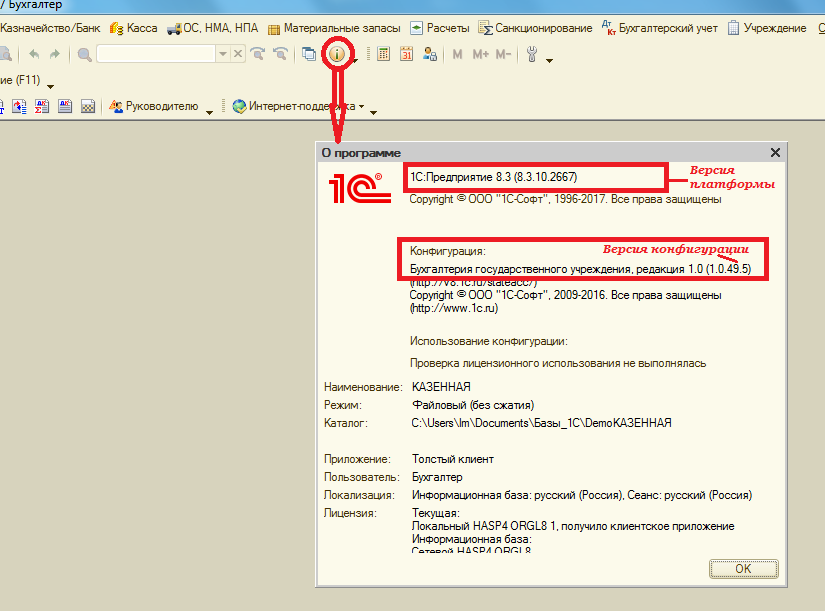The height and width of the screenshot is (613, 825).
Task: Click the About program info icon
Action: click(x=337, y=54)
